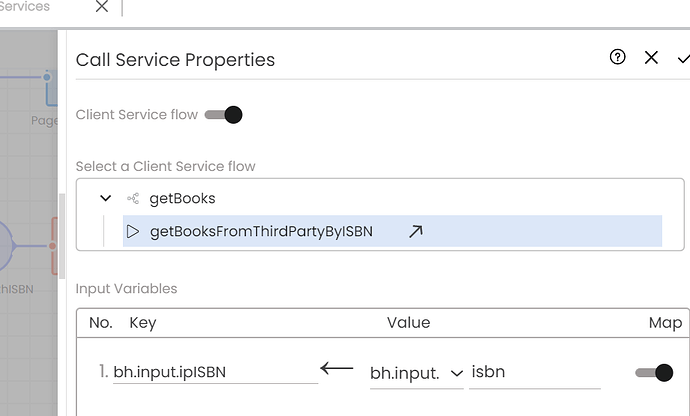Click the Key column header
Image resolution: width=690 pixels, height=416 pixels.
[x=143, y=323]
